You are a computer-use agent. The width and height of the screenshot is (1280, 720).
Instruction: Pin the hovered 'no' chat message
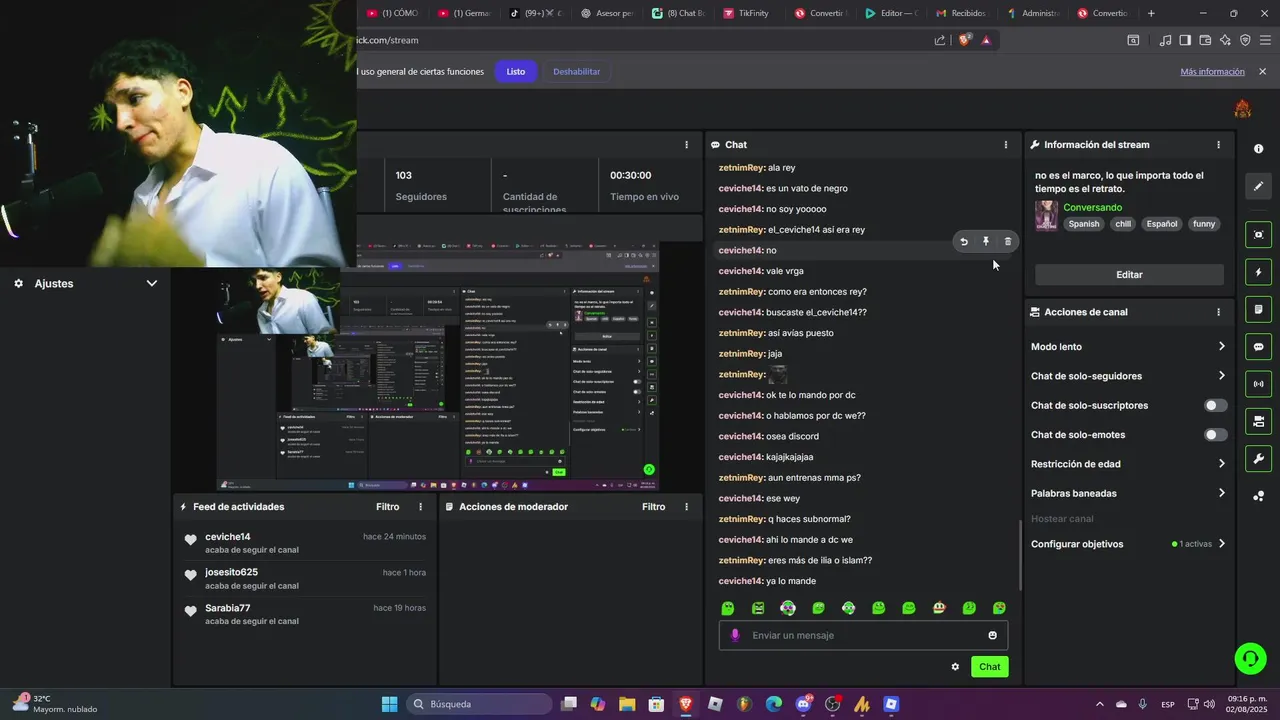986,241
